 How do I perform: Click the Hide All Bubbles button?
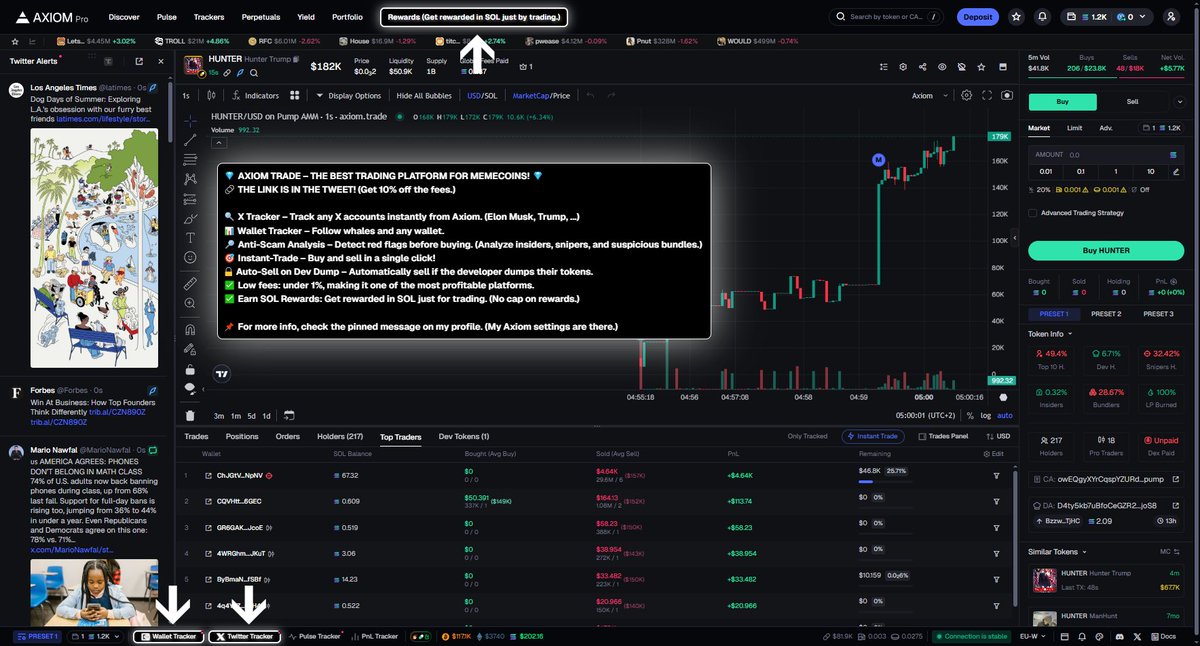[x=423, y=95]
